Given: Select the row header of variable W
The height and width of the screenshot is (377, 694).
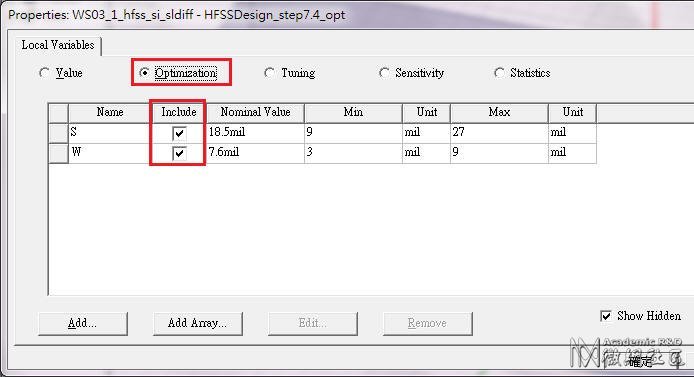Looking at the screenshot, I should 58,153.
